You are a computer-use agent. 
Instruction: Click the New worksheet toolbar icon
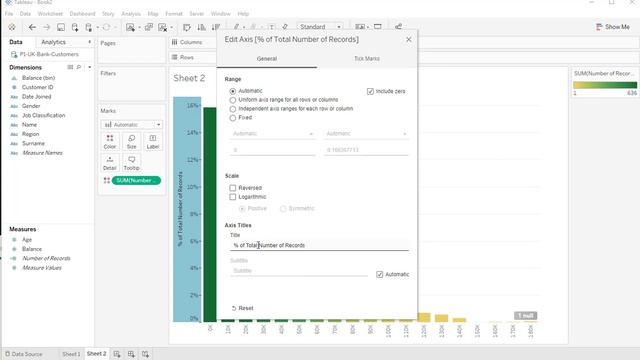pyautogui.click(x=130, y=27)
